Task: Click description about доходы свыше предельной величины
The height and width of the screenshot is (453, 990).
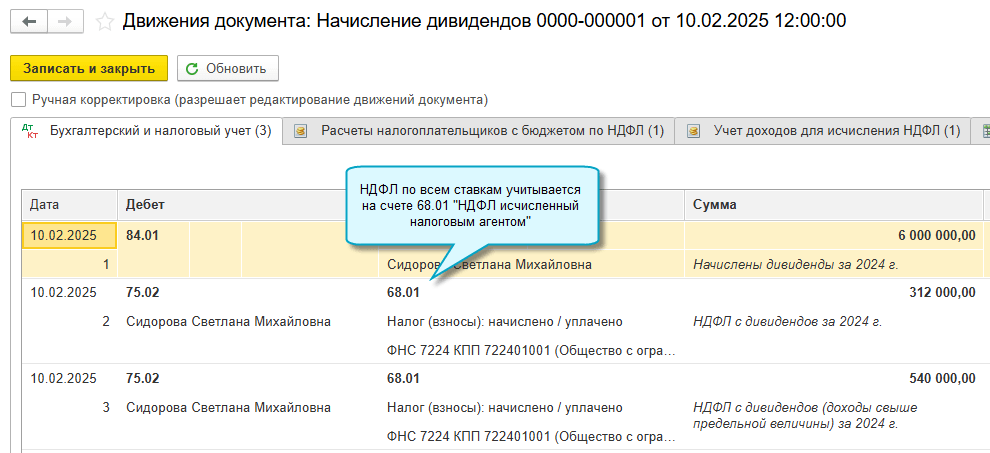Action: click(805, 415)
